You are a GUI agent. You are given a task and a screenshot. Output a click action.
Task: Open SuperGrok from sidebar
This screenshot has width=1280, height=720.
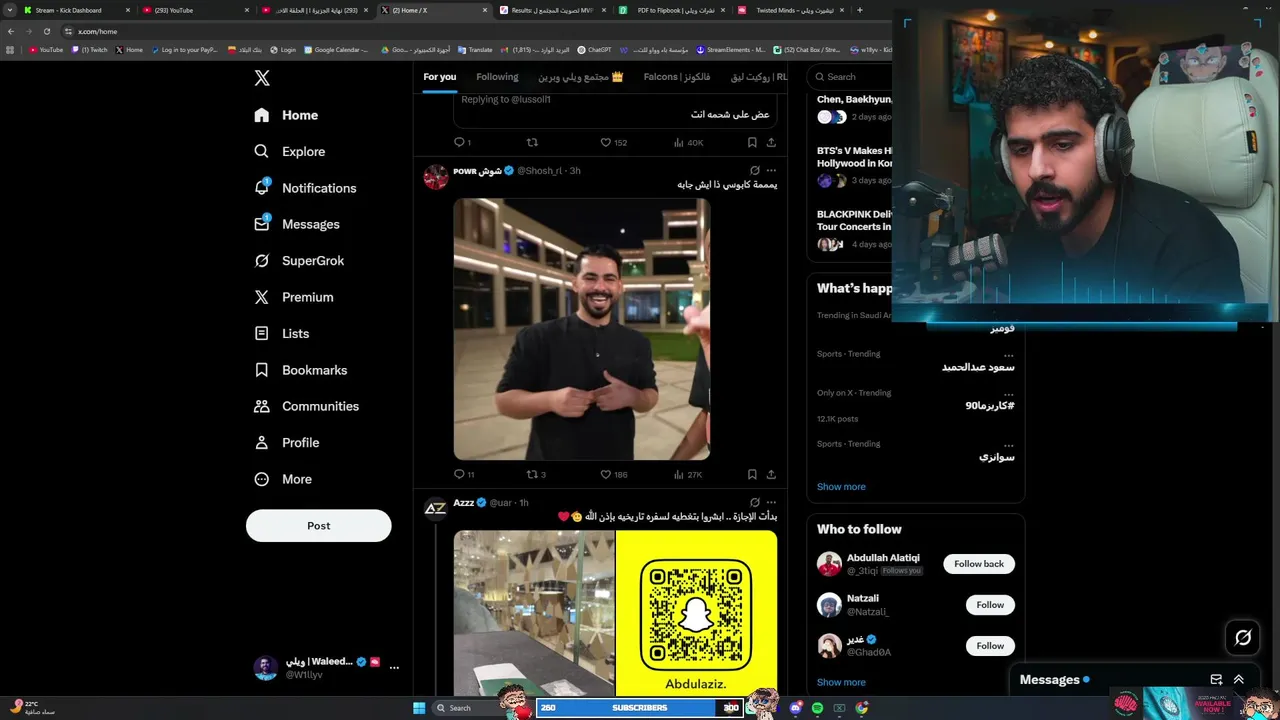pyautogui.click(x=299, y=261)
